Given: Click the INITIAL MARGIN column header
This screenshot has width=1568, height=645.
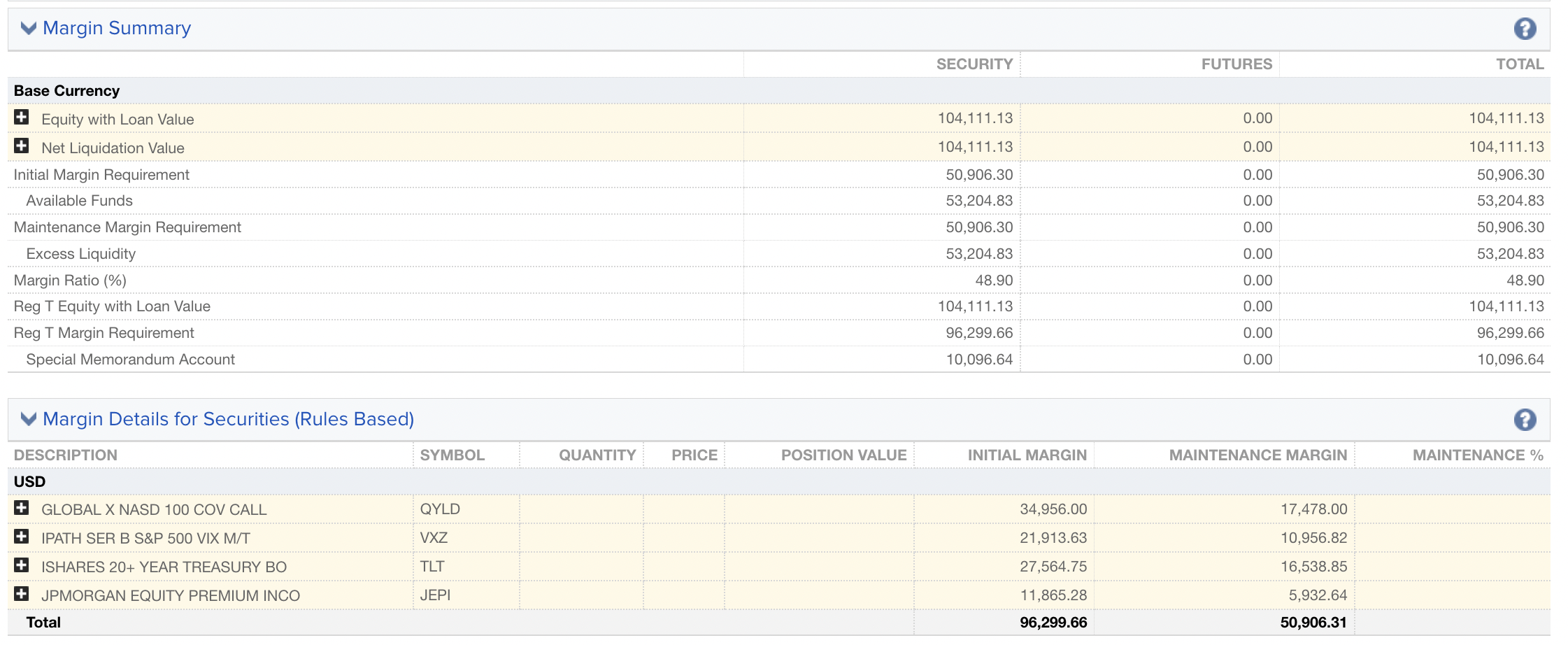Looking at the screenshot, I should [1027, 455].
